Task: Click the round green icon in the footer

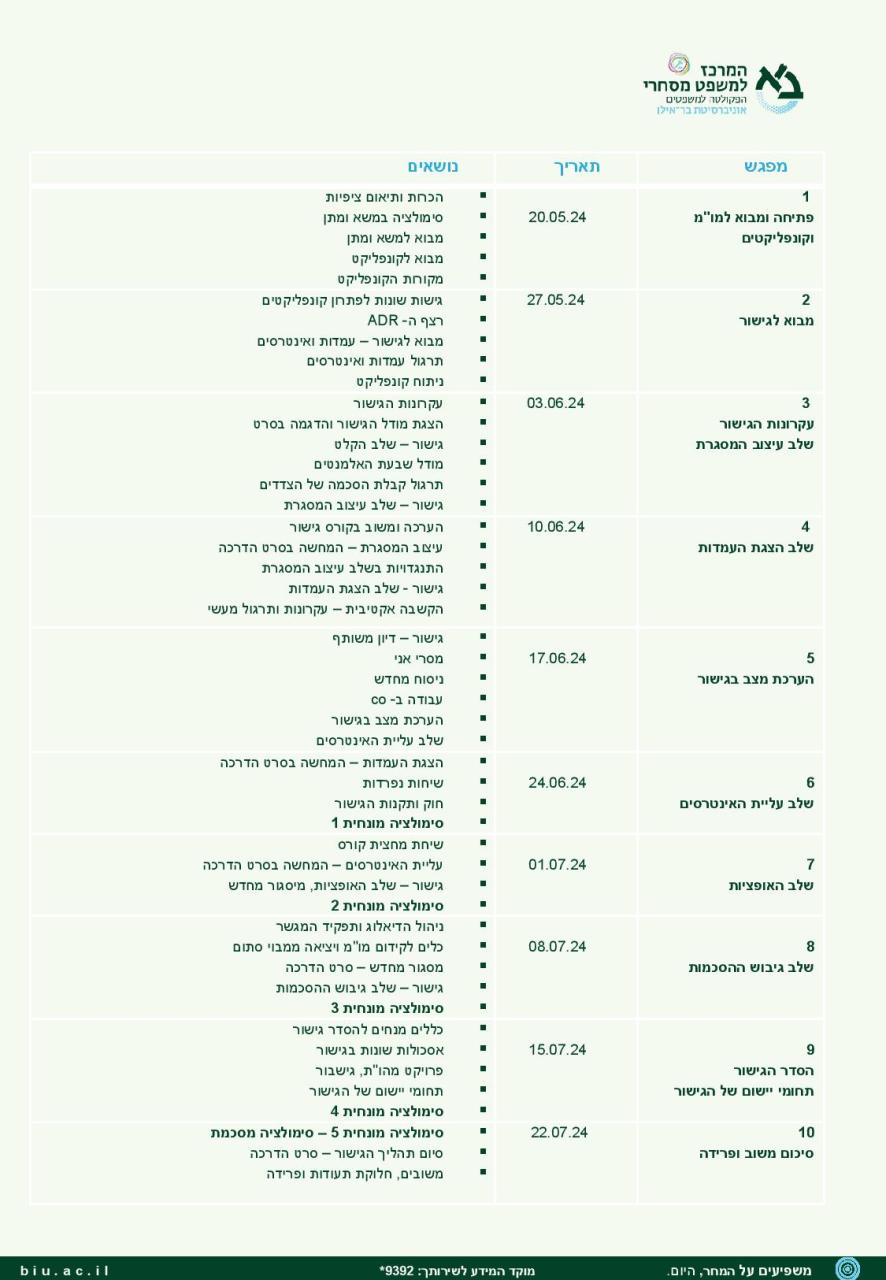Action: [847, 1269]
